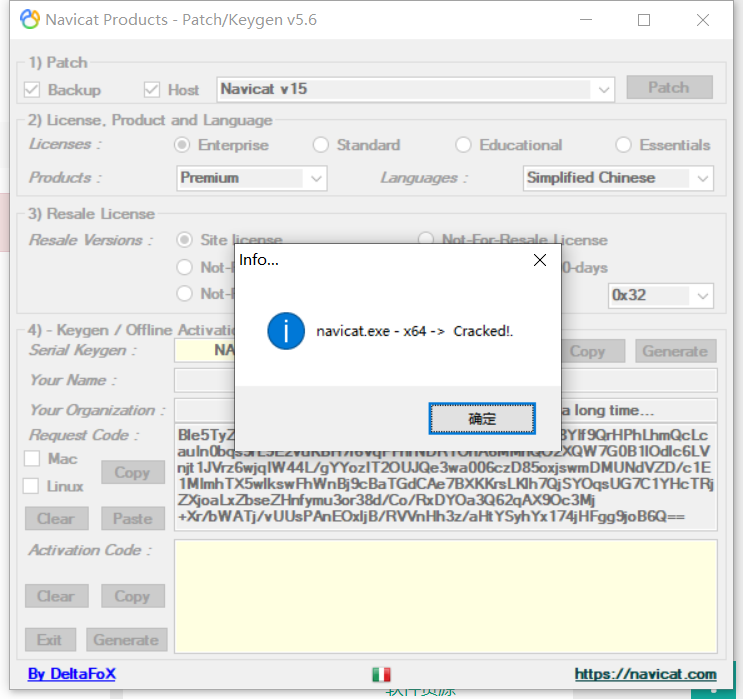The width and height of the screenshot is (743, 699).
Task: Click the Request Code text area
Action: tap(445, 477)
